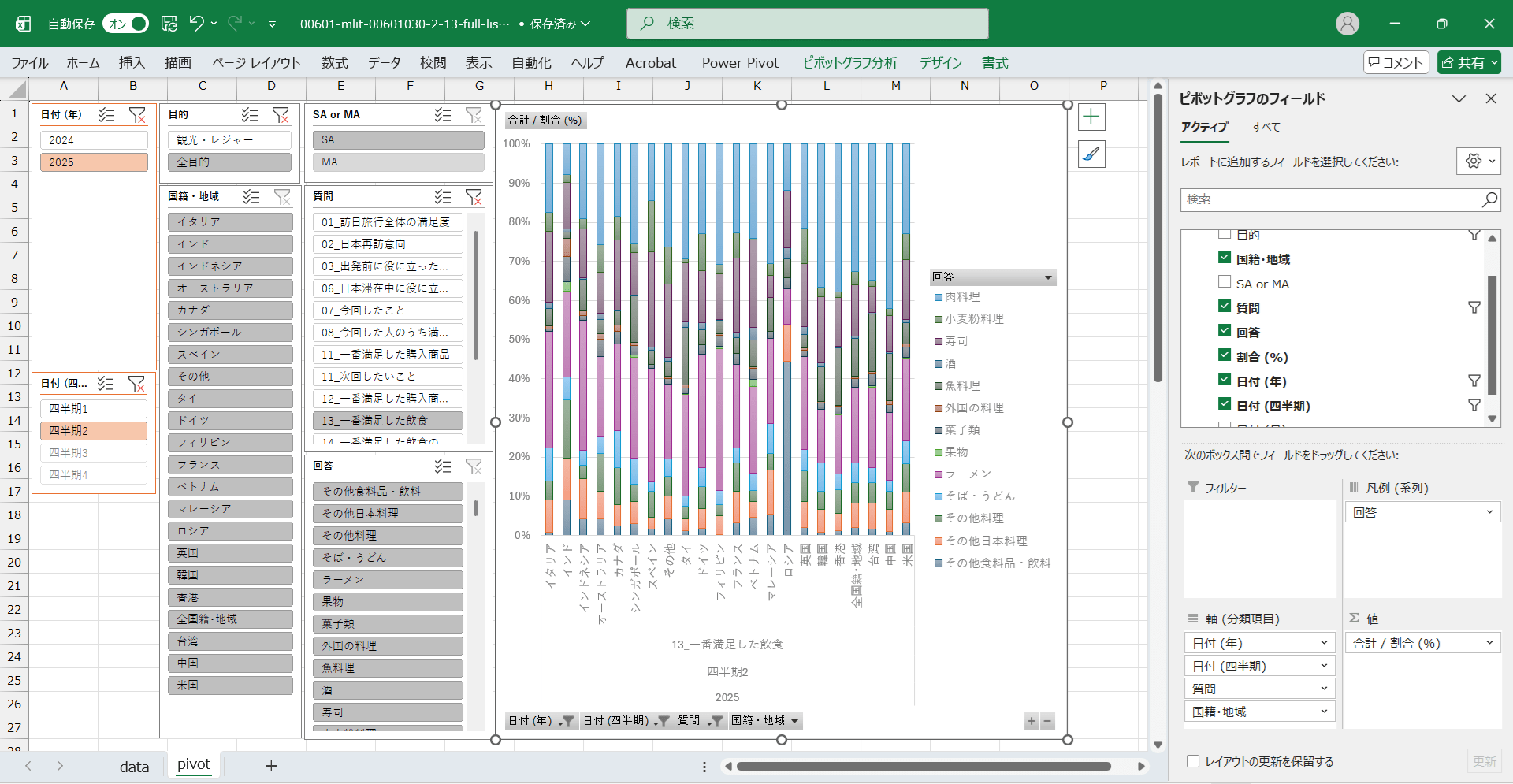Enable レイアウトの更新を保留する checkbox
1513x784 pixels.
click(1193, 761)
